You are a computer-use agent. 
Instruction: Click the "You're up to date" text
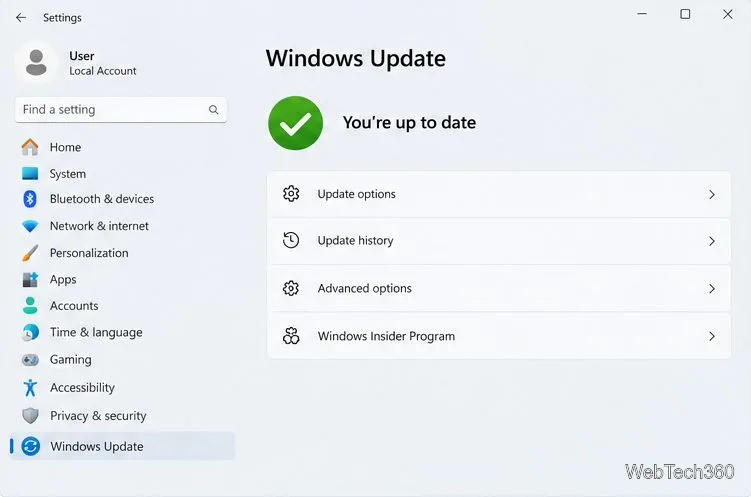409,123
